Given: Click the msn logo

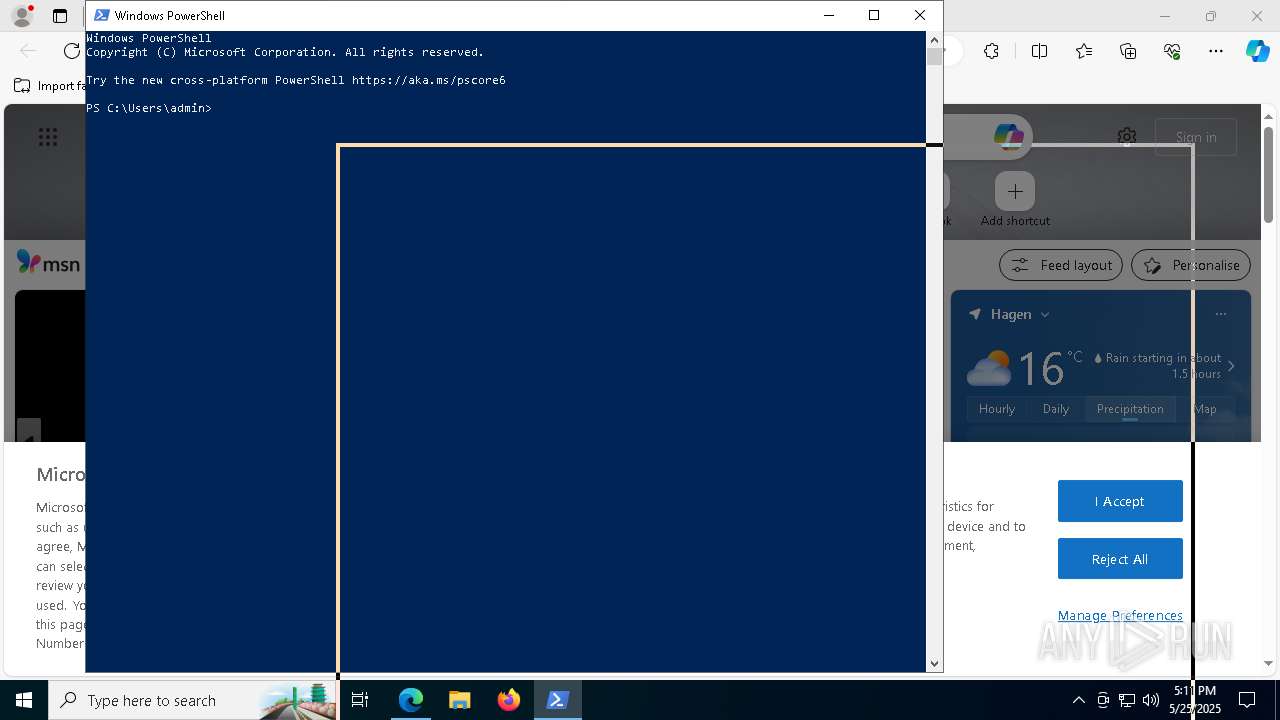Looking at the screenshot, I should coord(48,262).
